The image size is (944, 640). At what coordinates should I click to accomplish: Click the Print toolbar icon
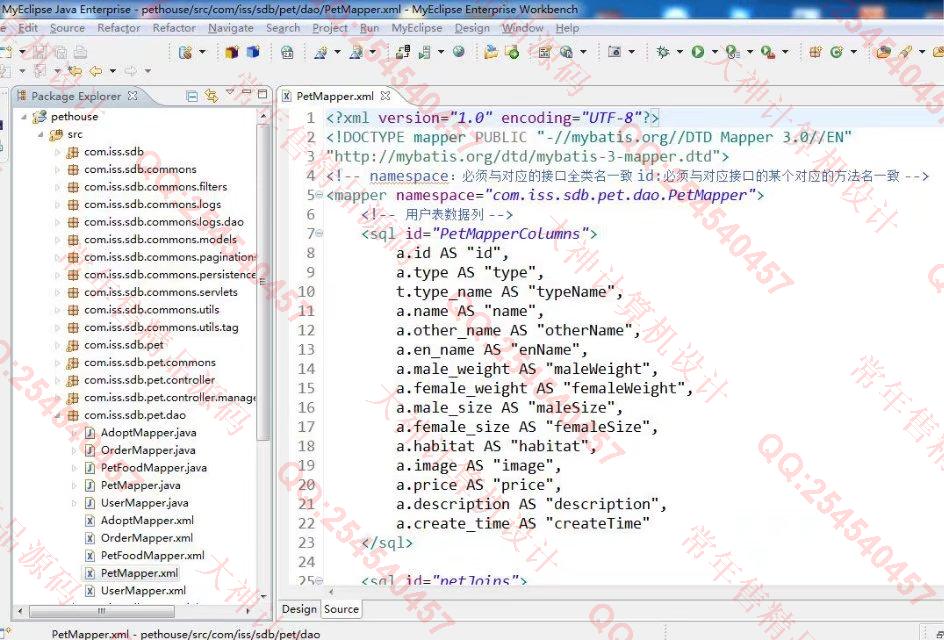click(x=80, y=52)
